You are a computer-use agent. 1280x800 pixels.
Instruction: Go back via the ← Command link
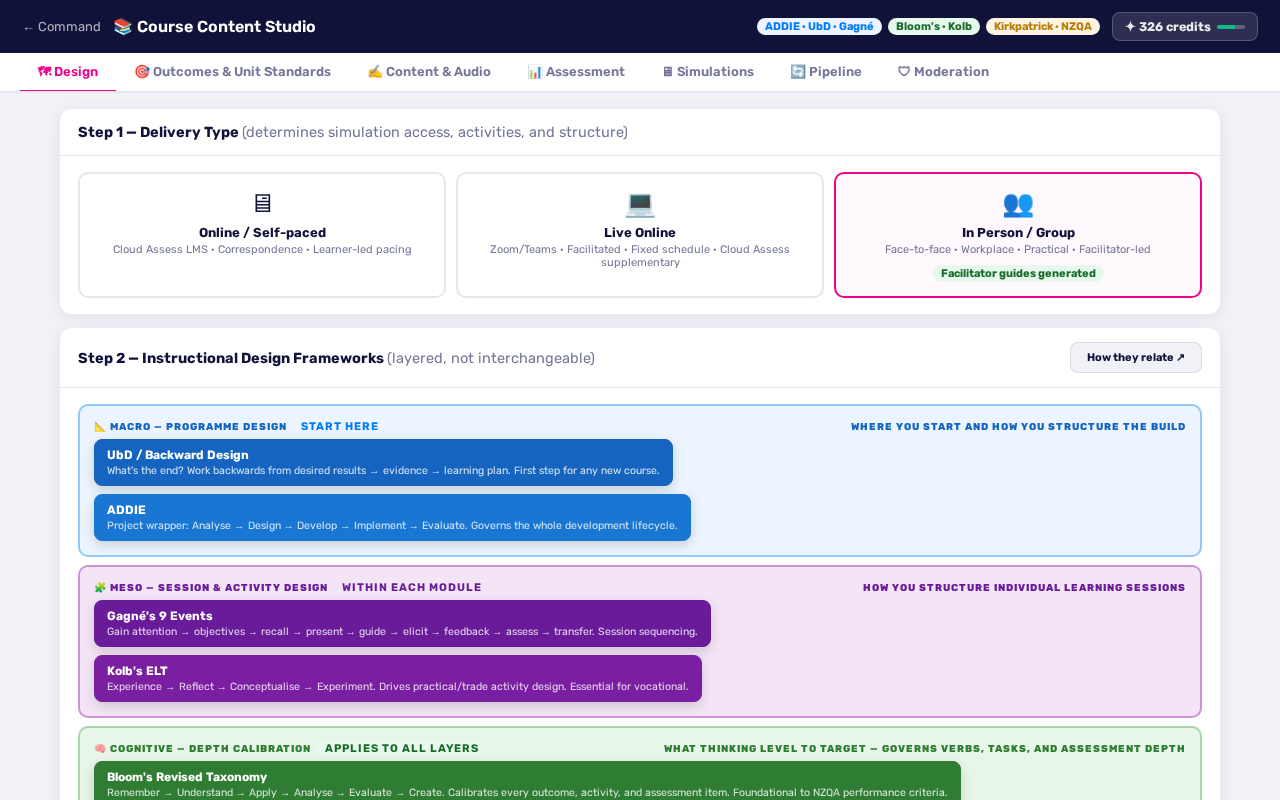click(x=62, y=27)
